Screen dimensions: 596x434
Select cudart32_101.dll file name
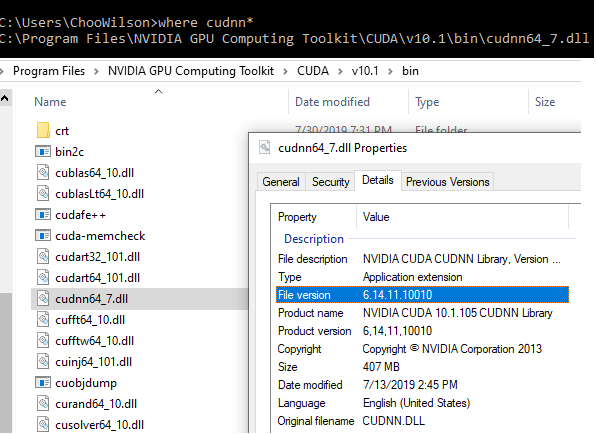(97, 257)
